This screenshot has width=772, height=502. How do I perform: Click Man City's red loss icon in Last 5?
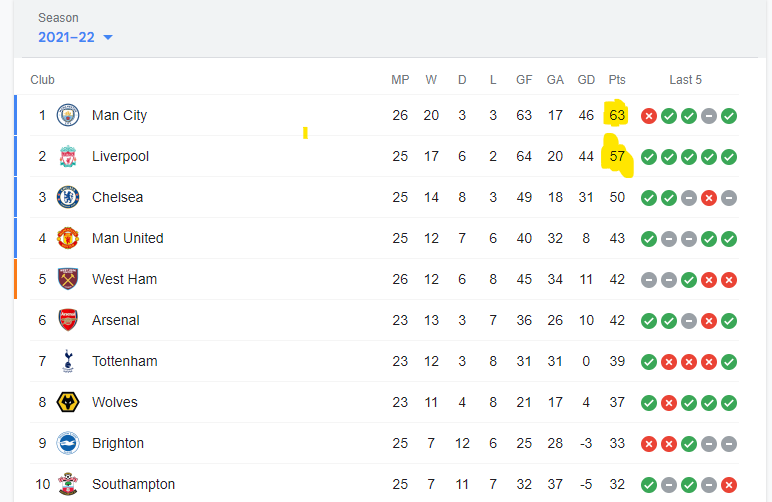649,116
